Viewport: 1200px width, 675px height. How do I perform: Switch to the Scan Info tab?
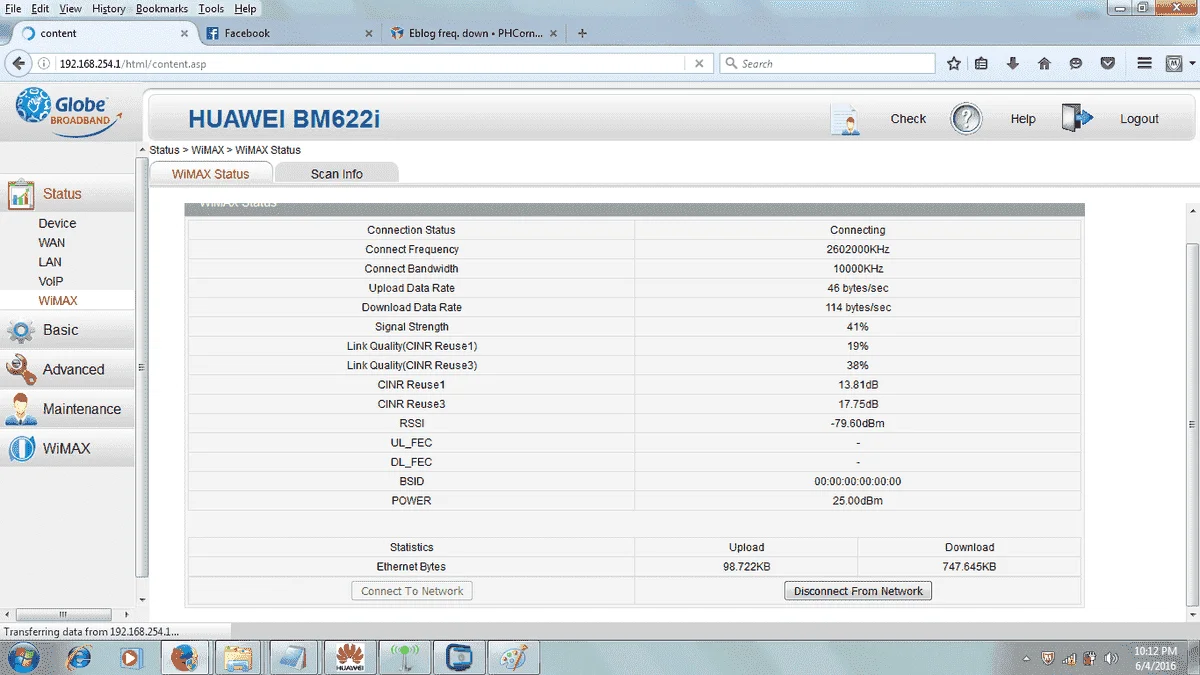[336, 173]
